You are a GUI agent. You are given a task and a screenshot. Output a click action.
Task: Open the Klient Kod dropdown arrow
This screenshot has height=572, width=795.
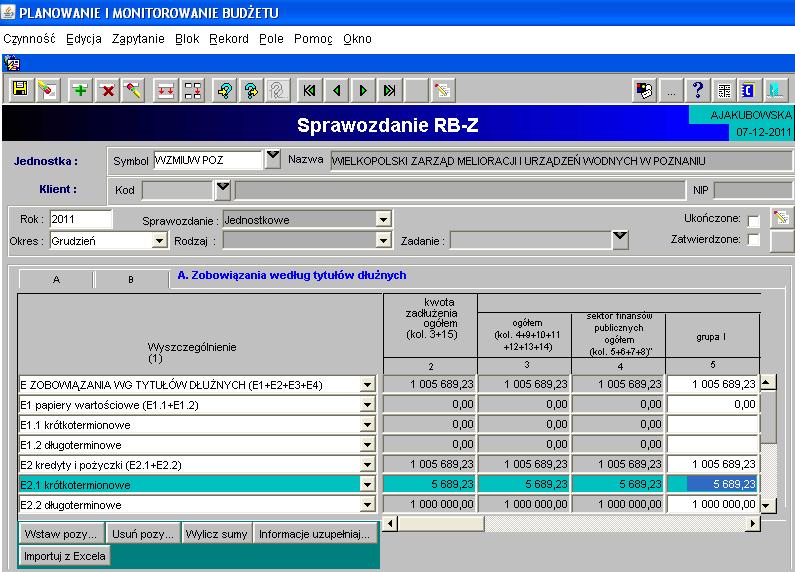[x=223, y=189]
